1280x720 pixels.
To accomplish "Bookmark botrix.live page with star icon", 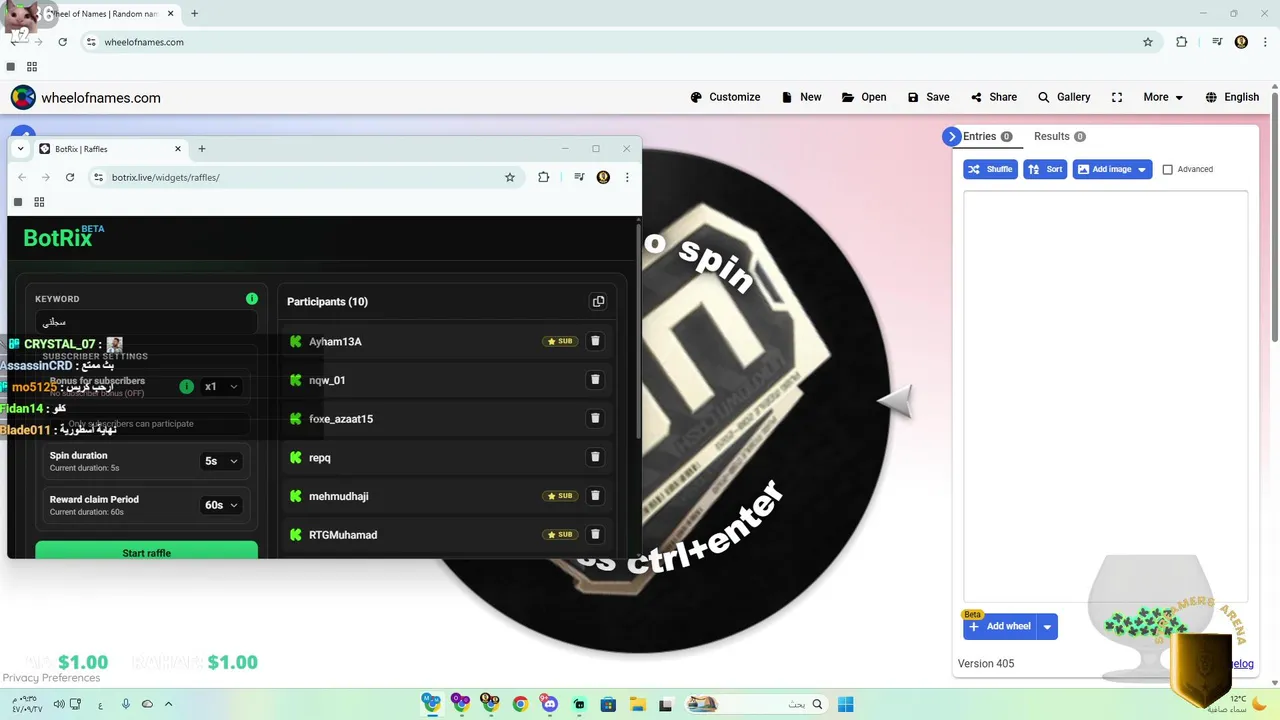I will point(510,177).
